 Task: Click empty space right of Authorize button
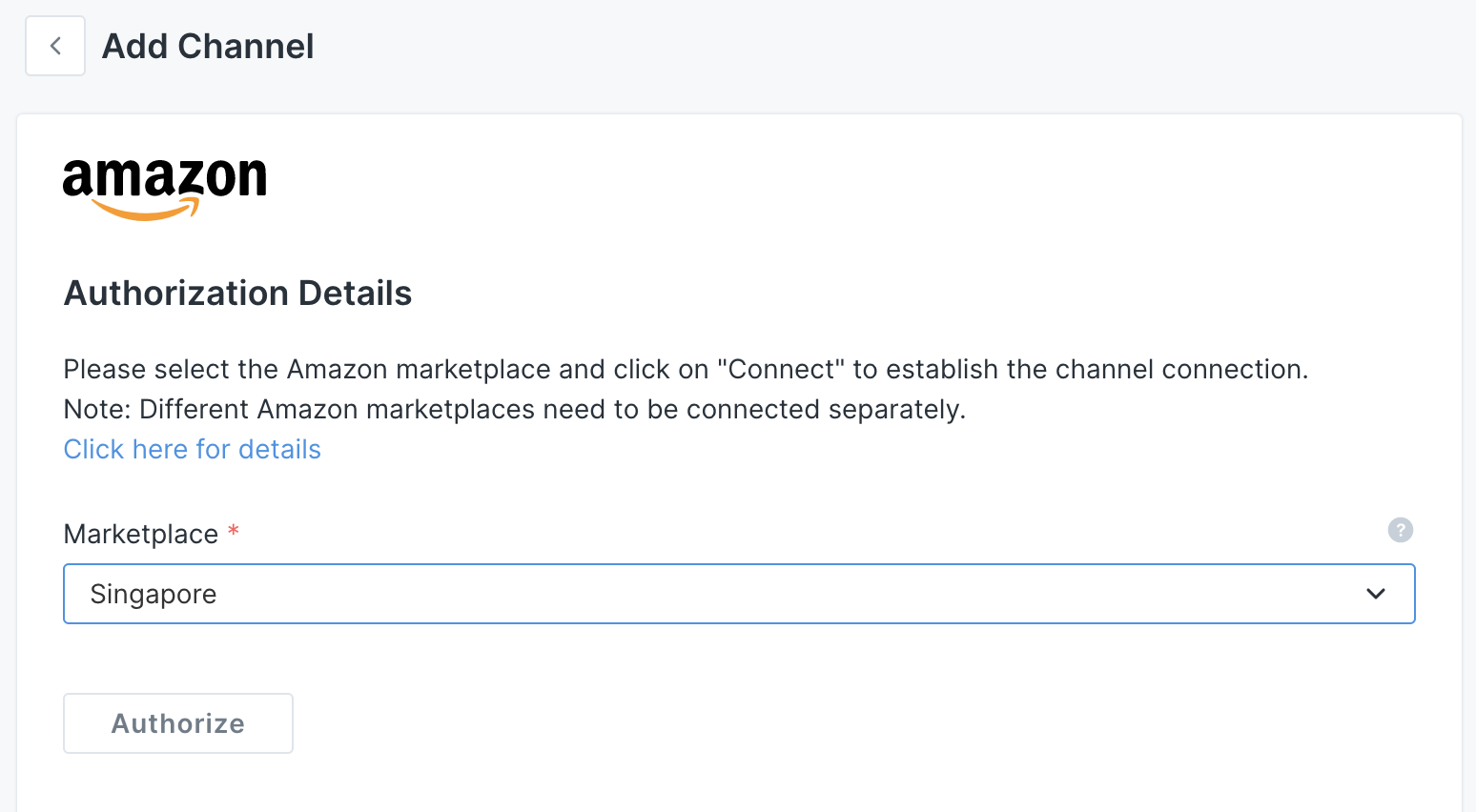763,723
